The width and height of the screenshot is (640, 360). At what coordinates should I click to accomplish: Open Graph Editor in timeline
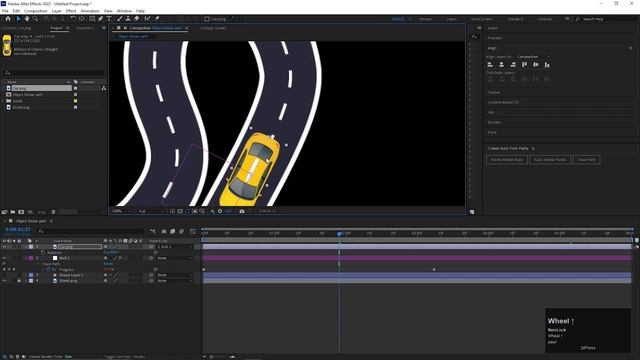193,231
